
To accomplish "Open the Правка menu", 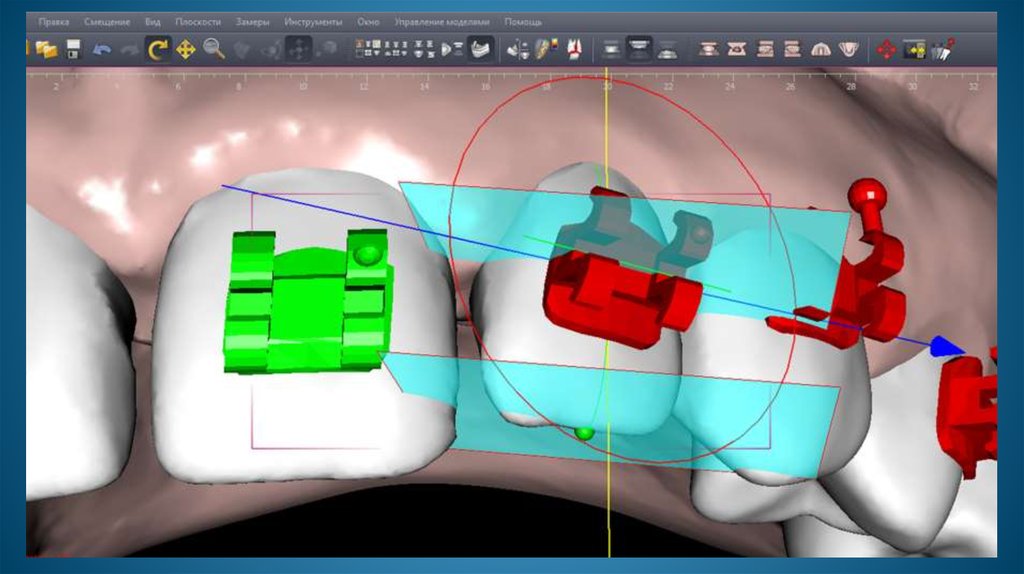I will coord(54,21).
